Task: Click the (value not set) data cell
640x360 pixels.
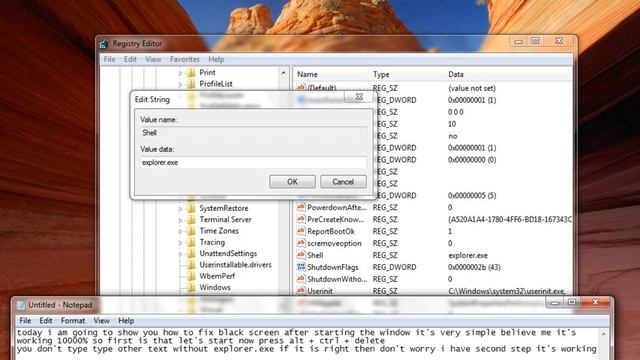Action: pos(472,88)
